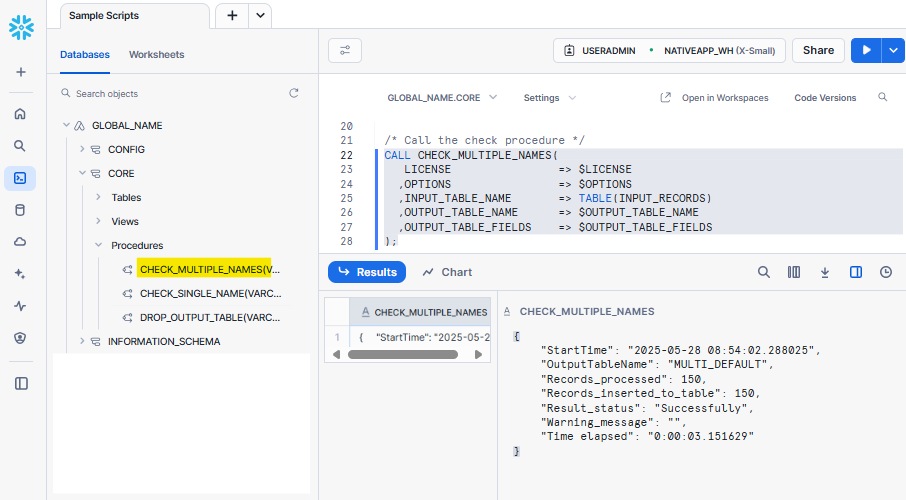Open the Home icon in sidebar
The height and width of the screenshot is (500, 906).
(x=20, y=114)
